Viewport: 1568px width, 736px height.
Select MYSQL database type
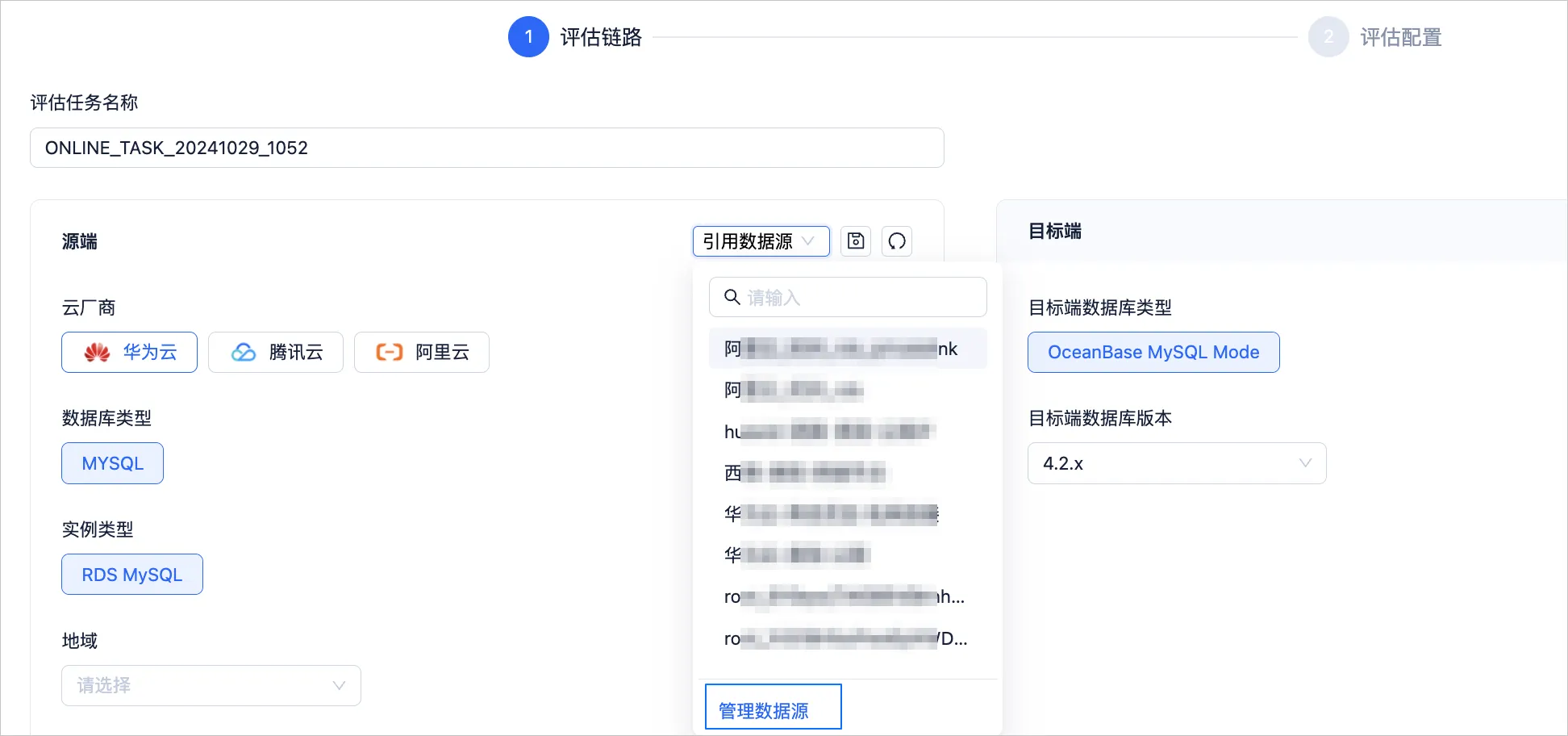point(113,463)
